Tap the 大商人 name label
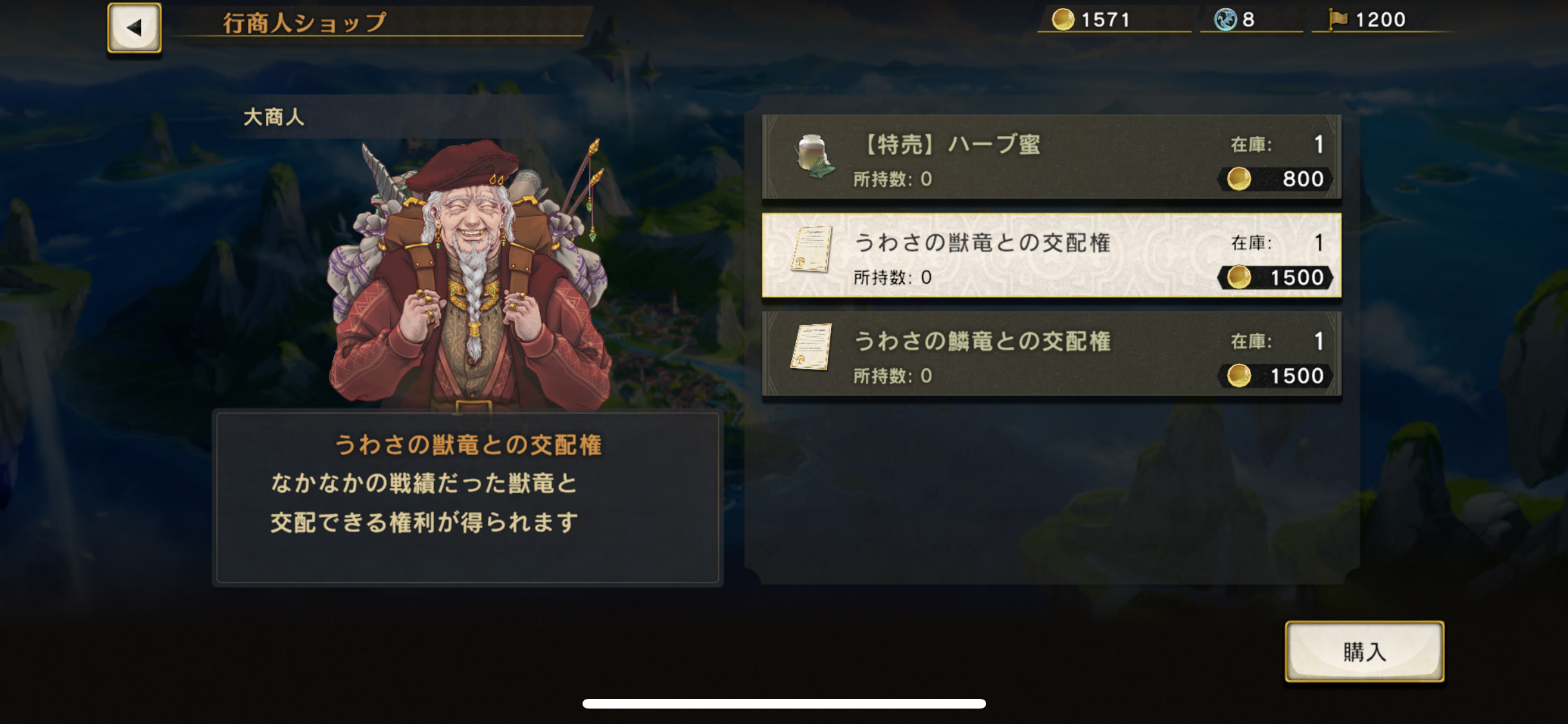Image resolution: width=1568 pixels, height=724 pixels. (274, 117)
